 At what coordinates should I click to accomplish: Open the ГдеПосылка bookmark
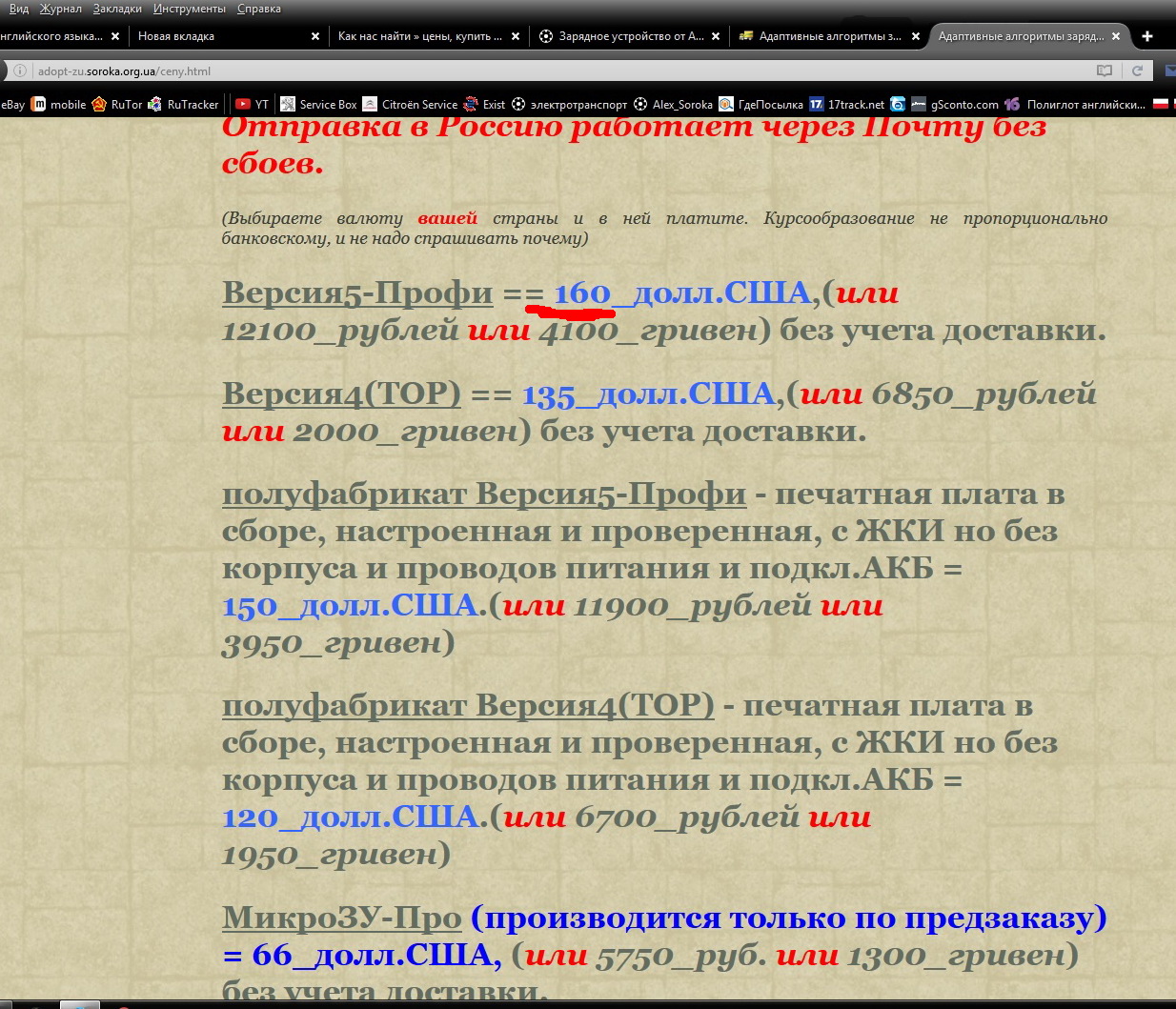(762, 105)
